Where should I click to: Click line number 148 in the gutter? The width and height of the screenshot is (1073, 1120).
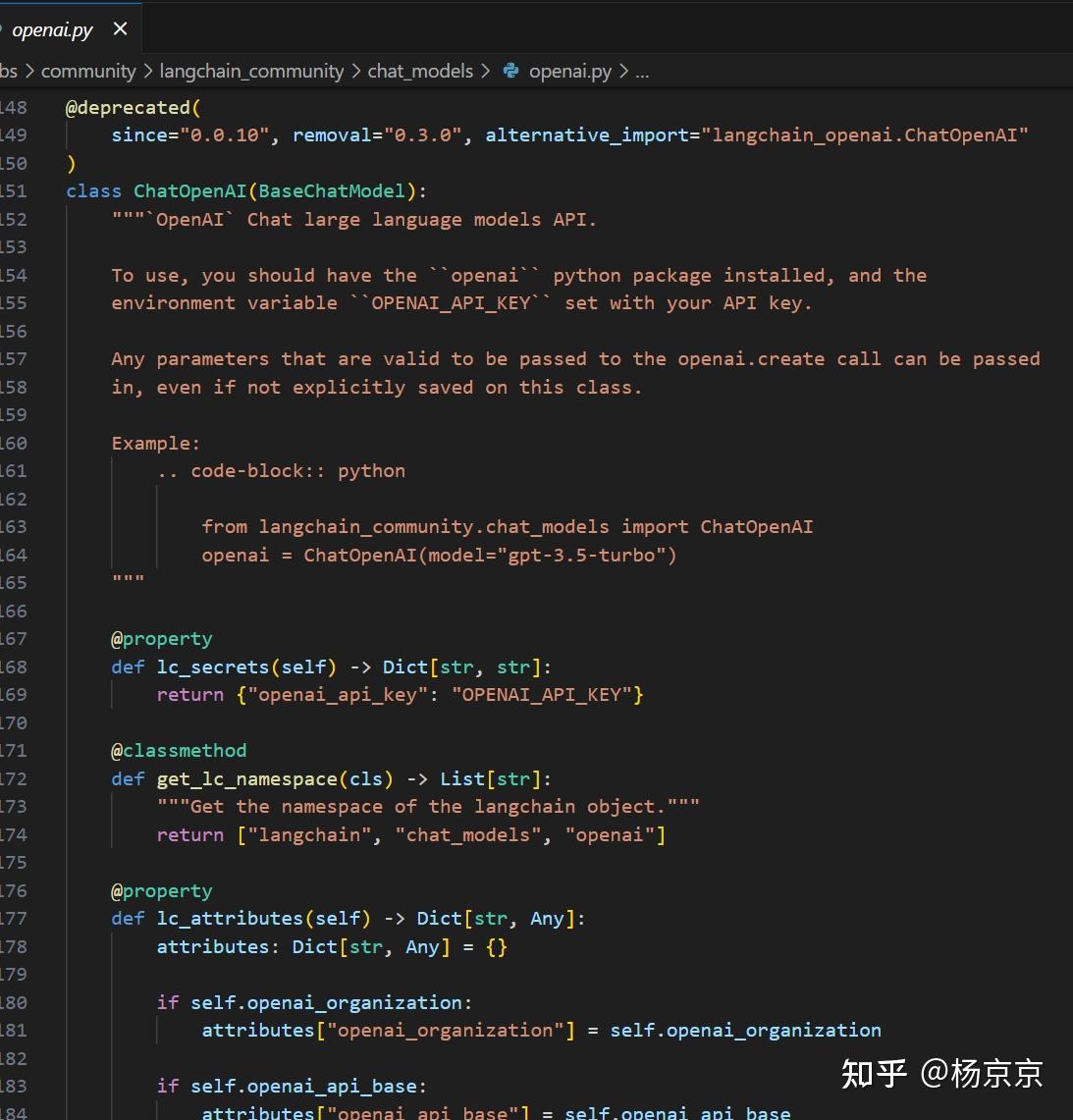(16, 107)
